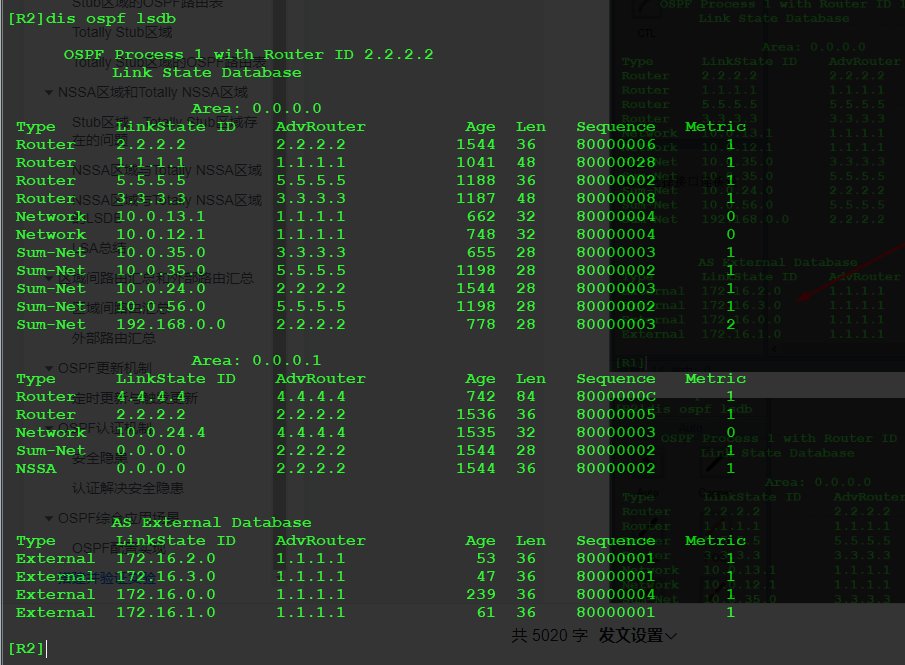
Task: Select the Totally Stub区域 outline item
Action: 122,32
